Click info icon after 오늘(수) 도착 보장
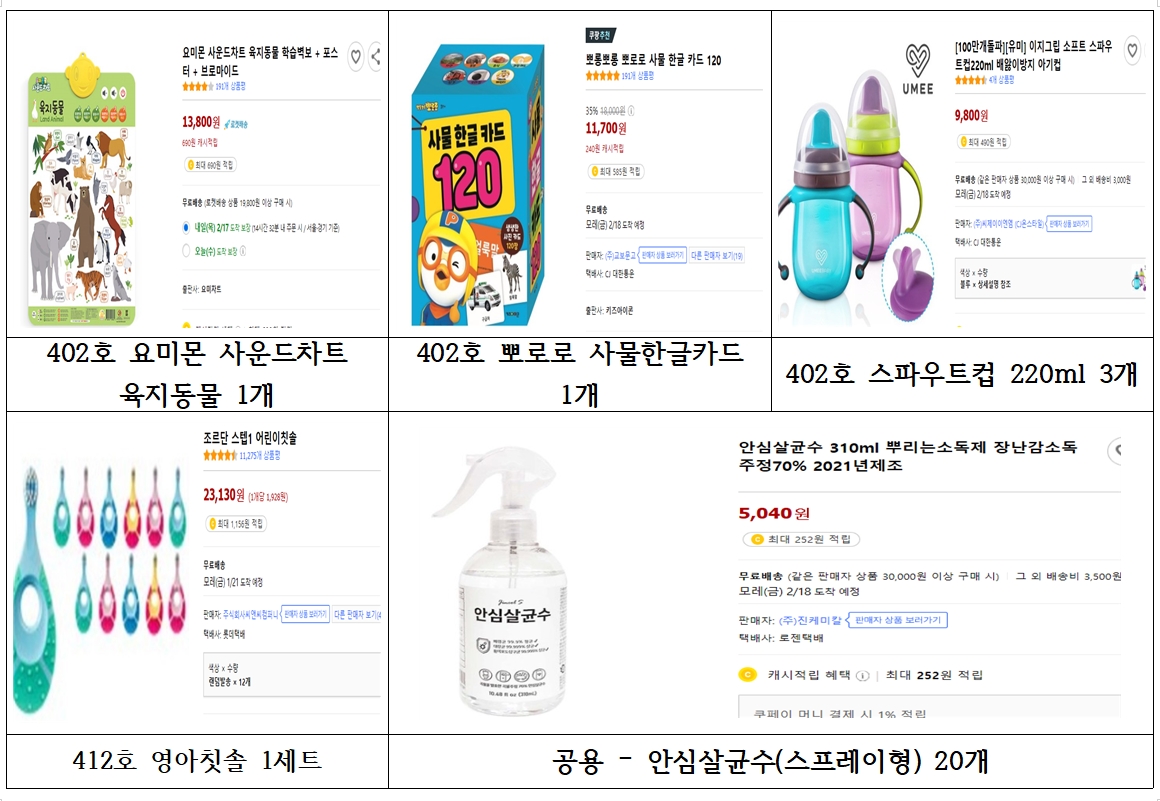The height and width of the screenshot is (801, 1160). click(x=243, y=251)
